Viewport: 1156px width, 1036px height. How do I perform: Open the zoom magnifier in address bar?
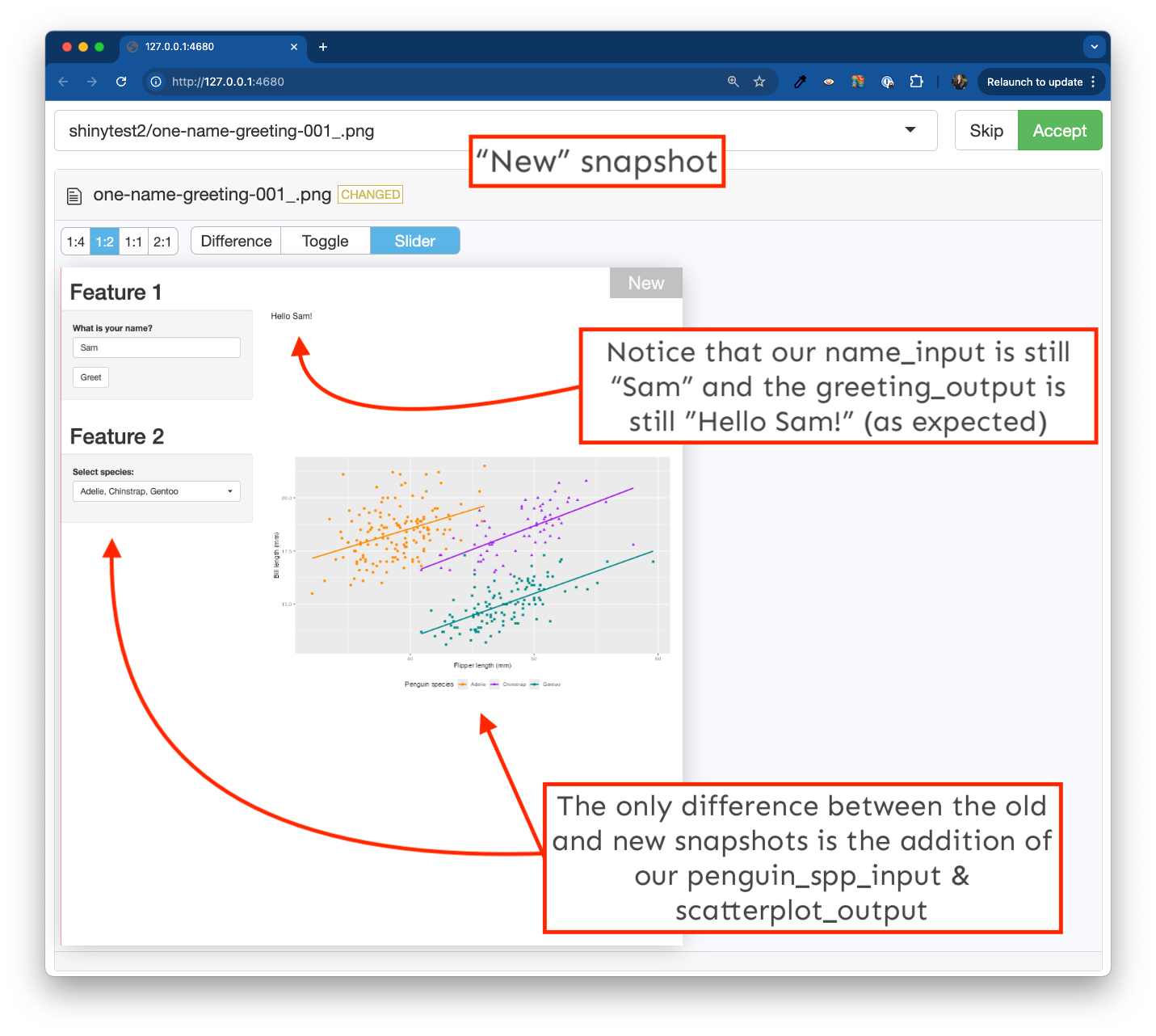click(x=734, y=82)
